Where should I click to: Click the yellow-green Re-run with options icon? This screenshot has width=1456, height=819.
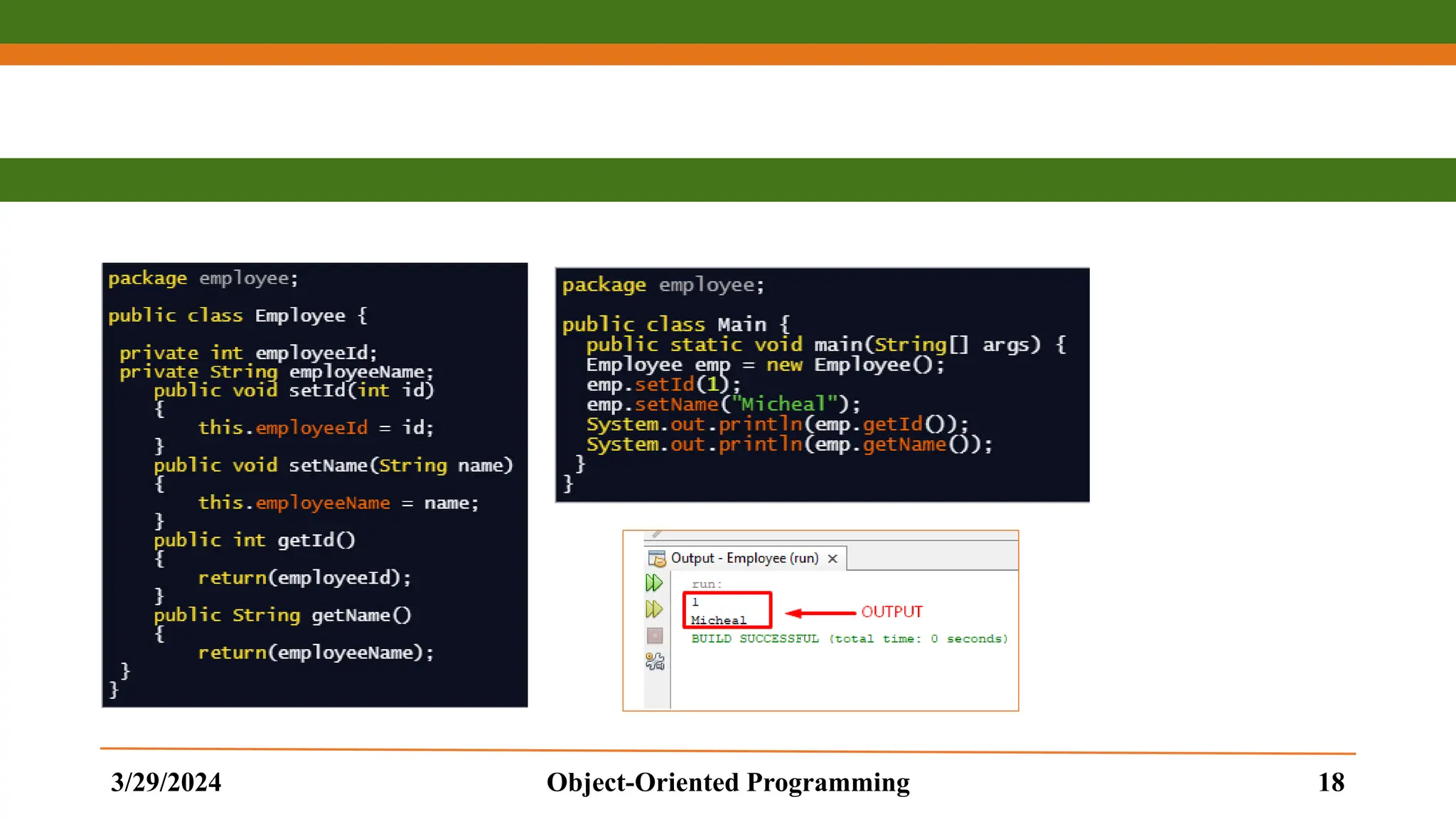(x=654, y=609)
